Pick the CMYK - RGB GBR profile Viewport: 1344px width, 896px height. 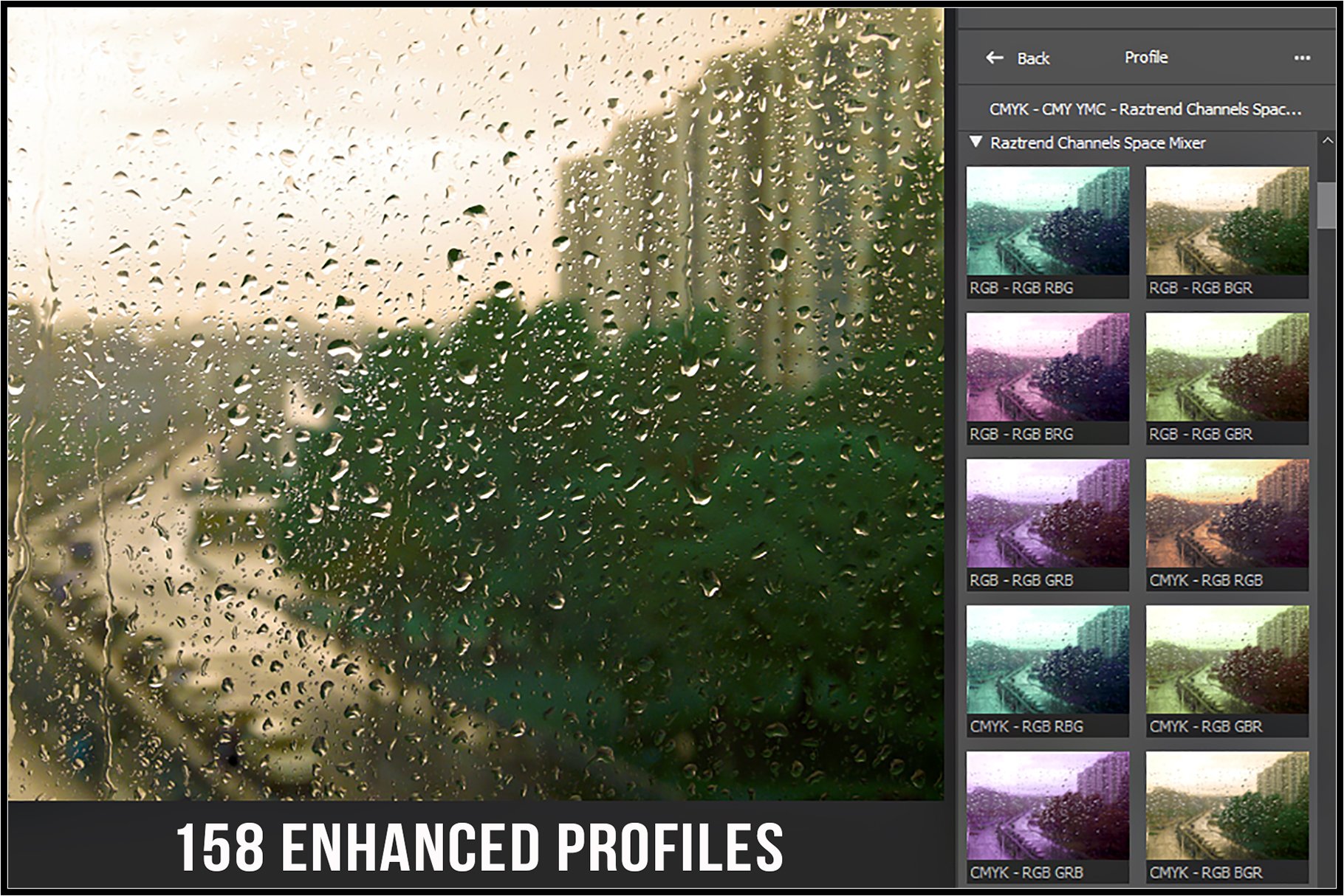[1227, 670]
